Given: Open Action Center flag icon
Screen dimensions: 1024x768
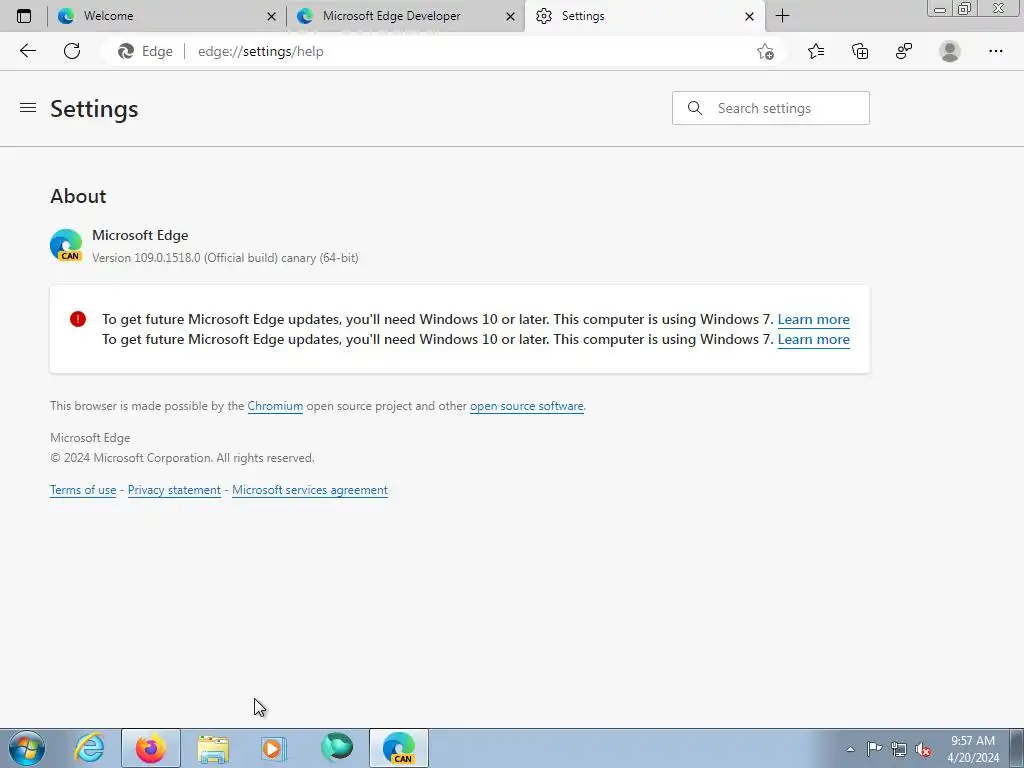Looking at the screenshot, I should 874,749.
